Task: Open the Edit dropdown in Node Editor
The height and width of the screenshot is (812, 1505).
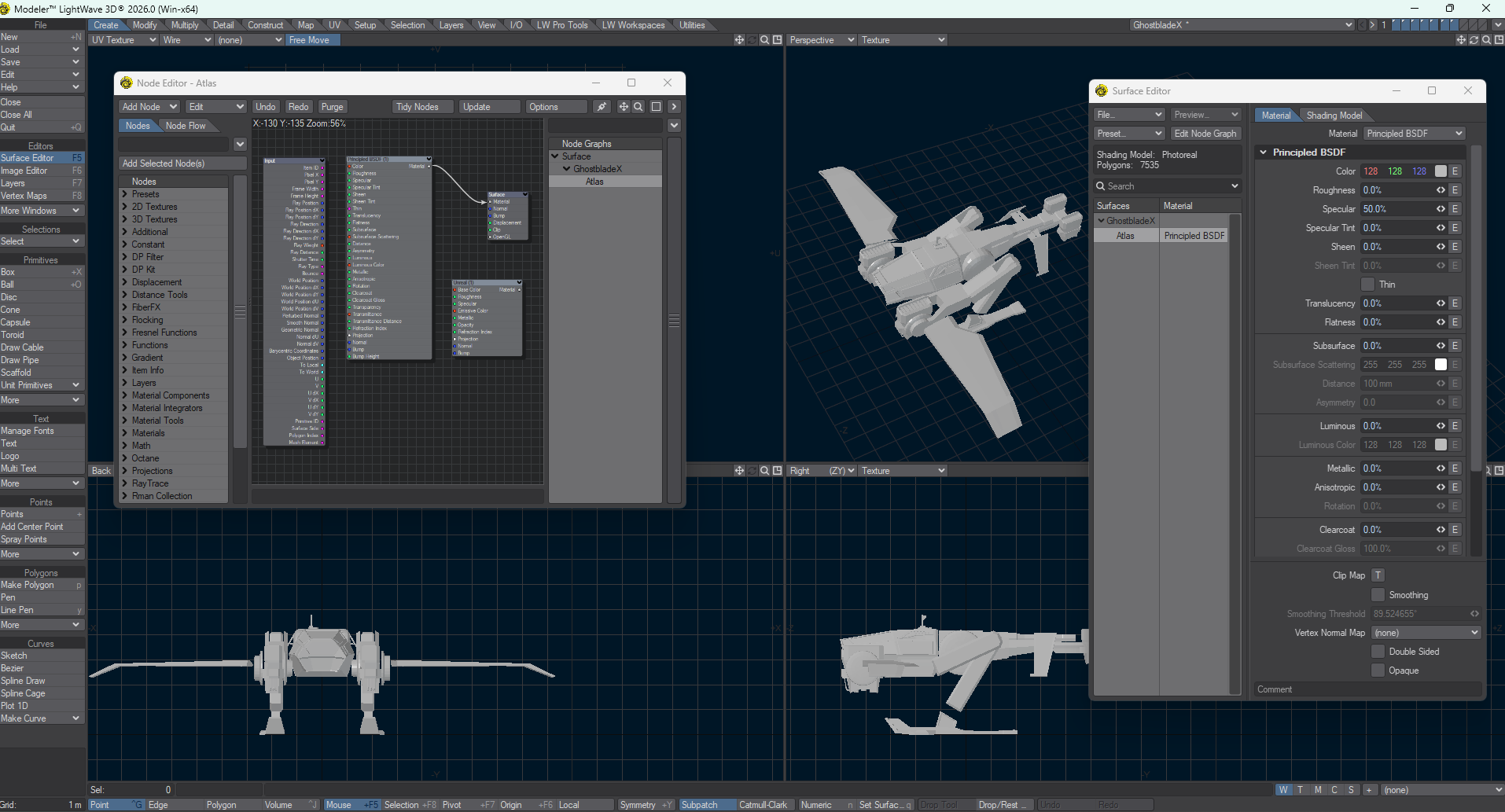Action: tap(216, 107)
